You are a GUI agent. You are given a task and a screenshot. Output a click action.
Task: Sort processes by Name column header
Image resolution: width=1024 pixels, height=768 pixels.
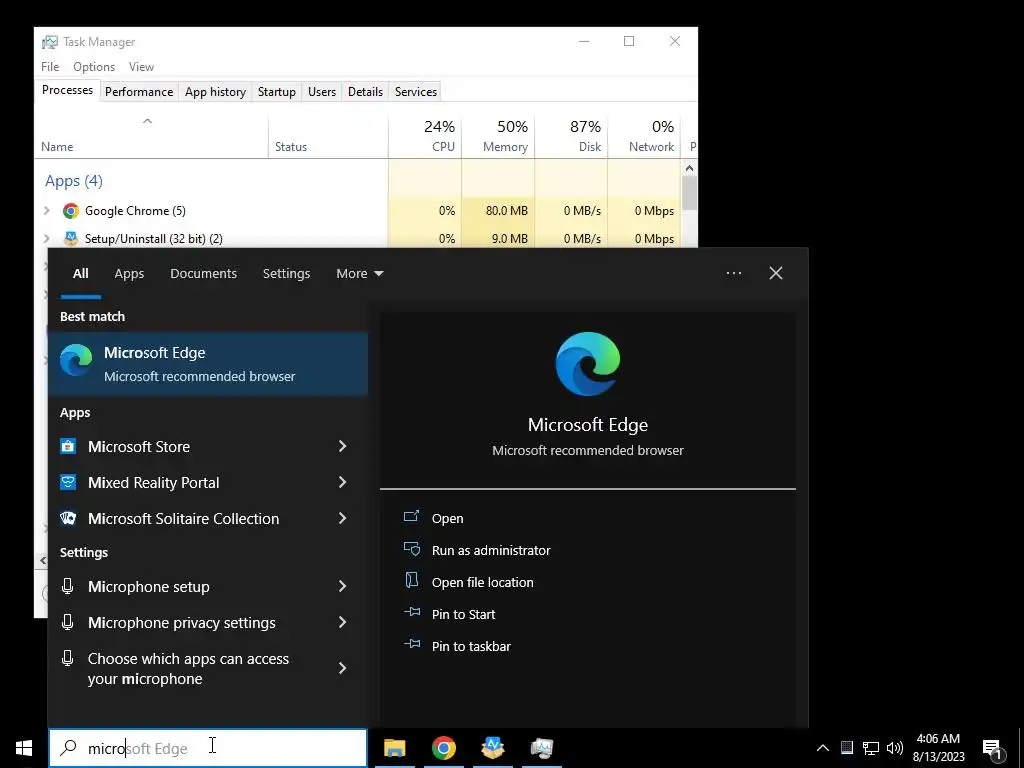pos(151,136)
